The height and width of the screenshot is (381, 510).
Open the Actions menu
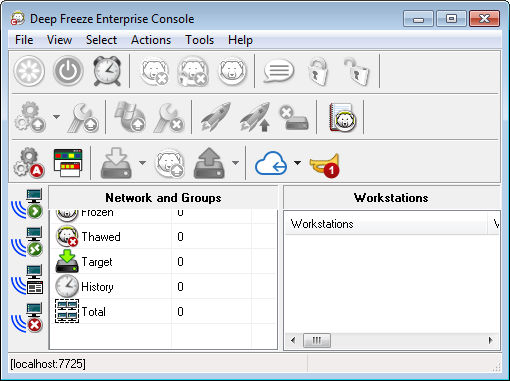pos(151,40)
